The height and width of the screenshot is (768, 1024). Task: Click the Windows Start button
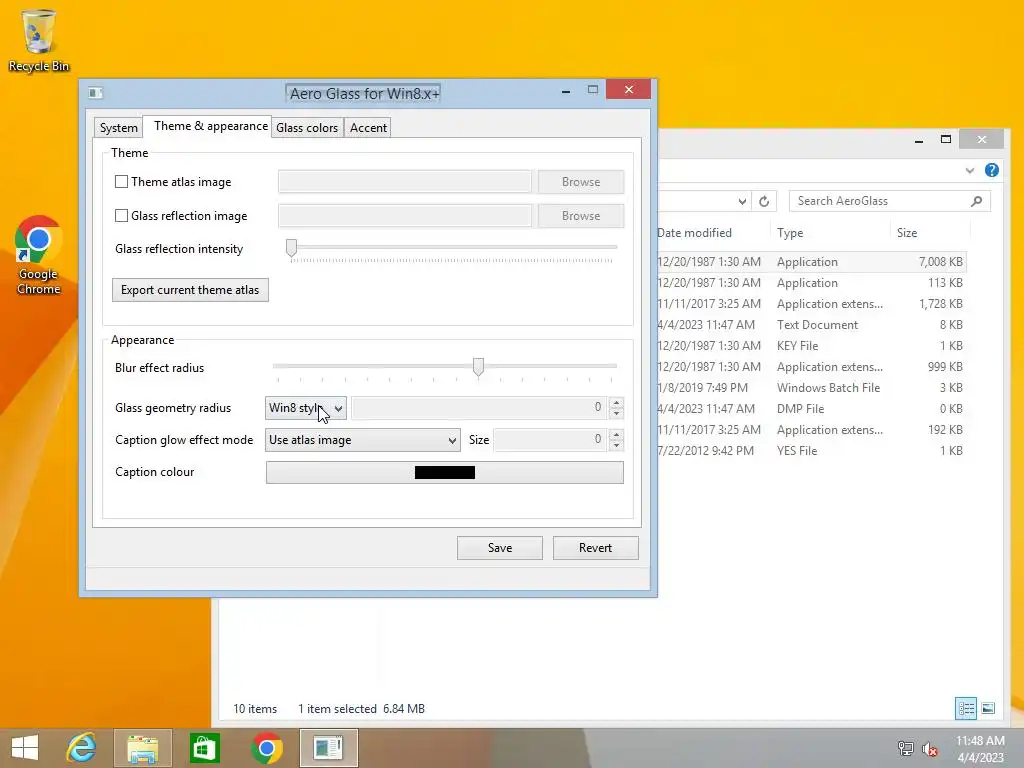25,748
